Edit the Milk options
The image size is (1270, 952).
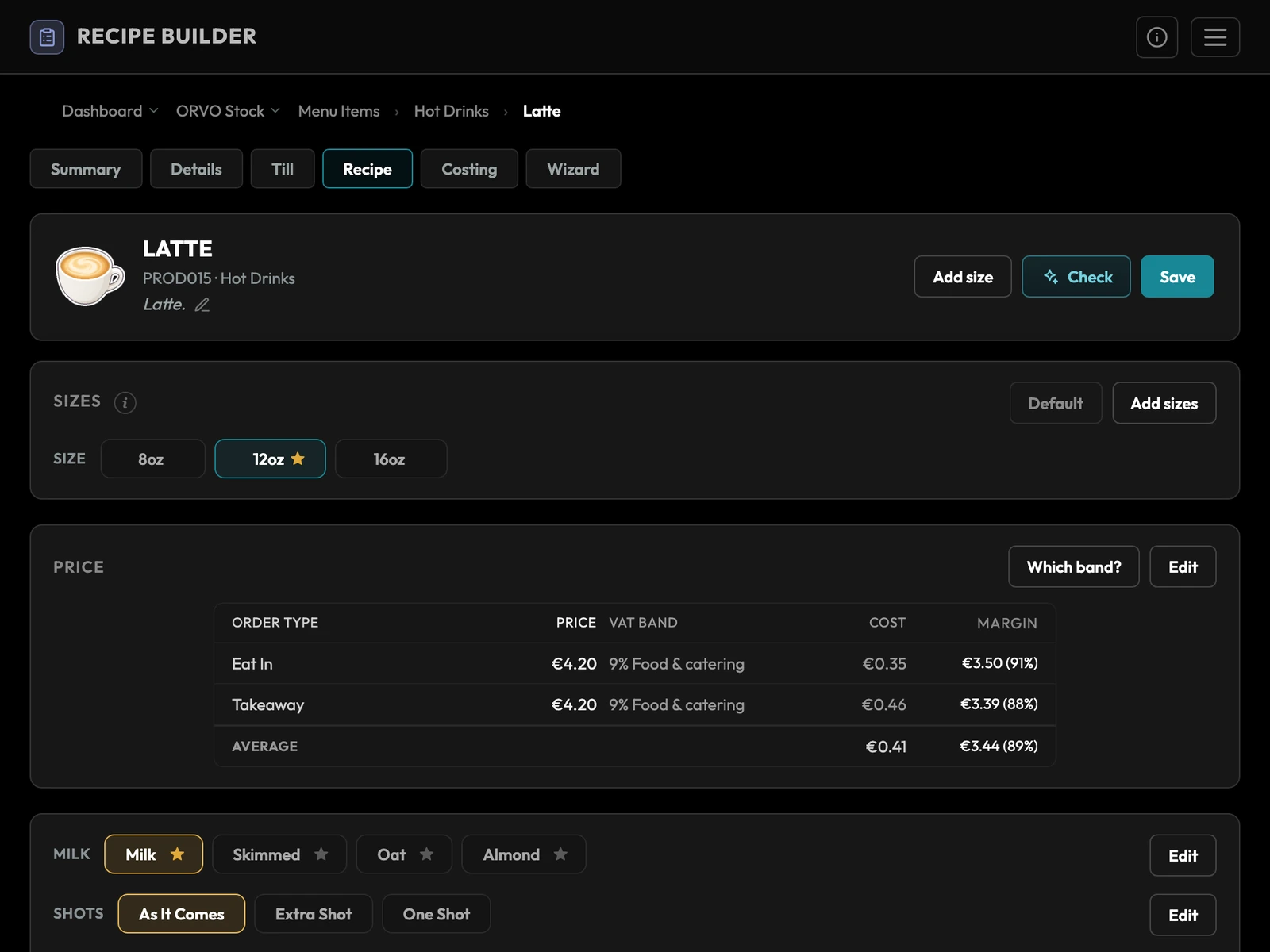[x=1183, y=855]
